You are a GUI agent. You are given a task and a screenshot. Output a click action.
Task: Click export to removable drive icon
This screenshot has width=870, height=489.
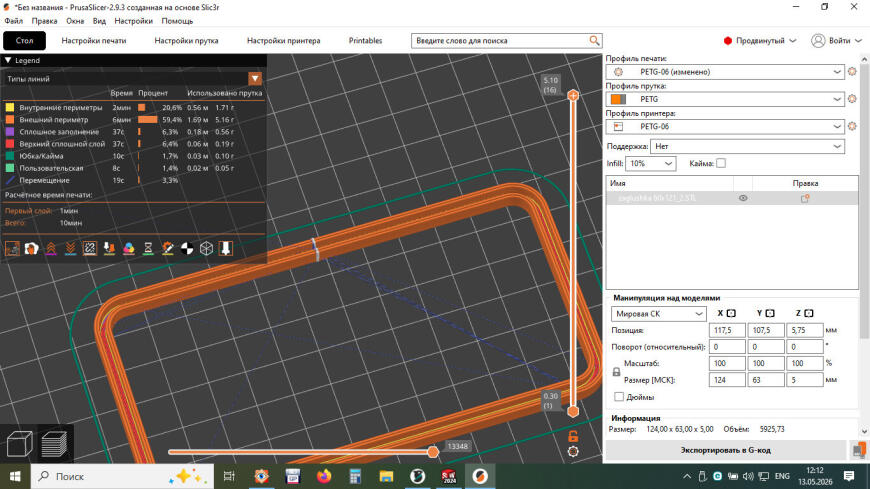pyautogui.click(x=859, y=450)
